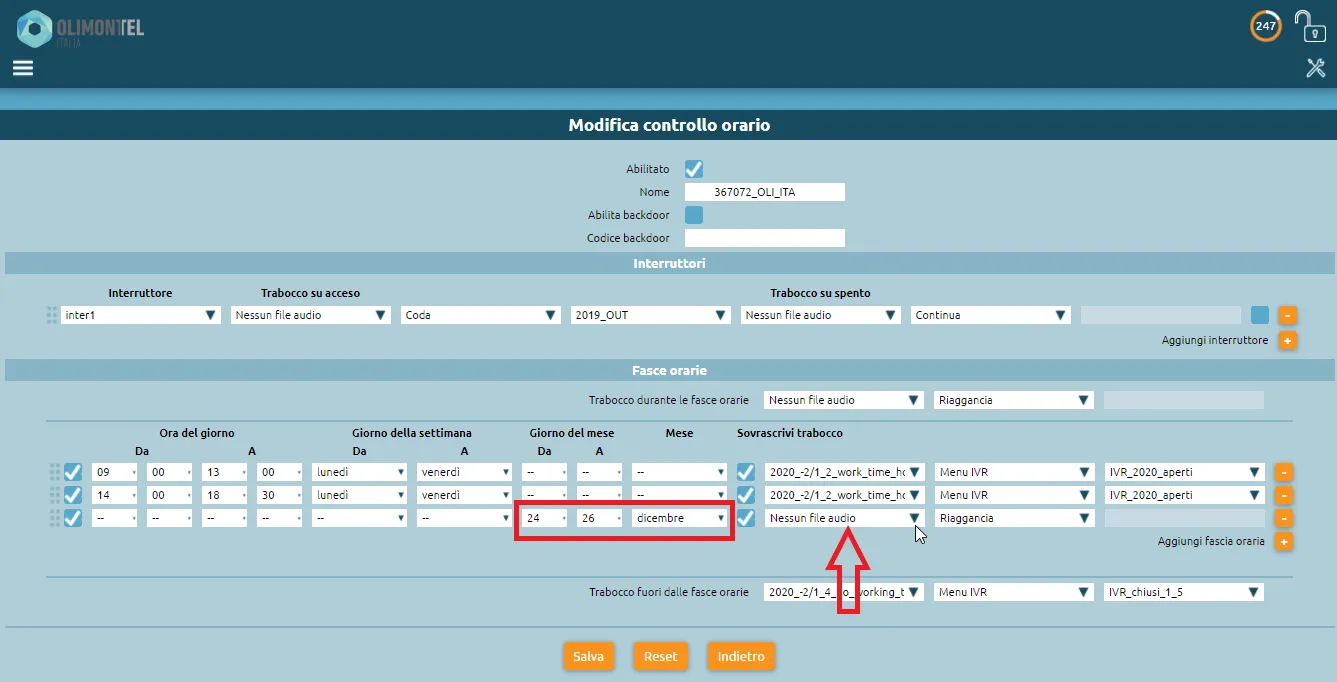Click the Indietro button
Image resolution: width=1337 pixels, height=682 pixels.
click(741, 657)
